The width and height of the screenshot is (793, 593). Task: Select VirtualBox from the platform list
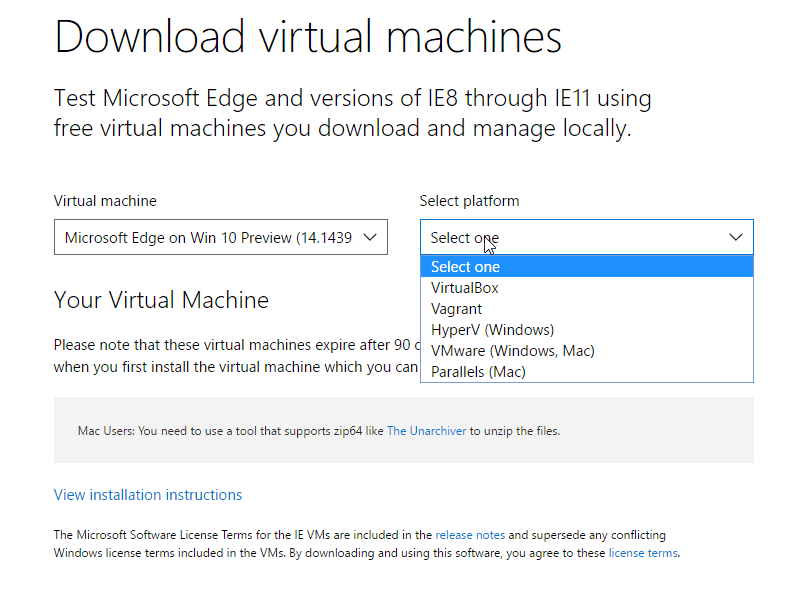click(x=587, y=288)
